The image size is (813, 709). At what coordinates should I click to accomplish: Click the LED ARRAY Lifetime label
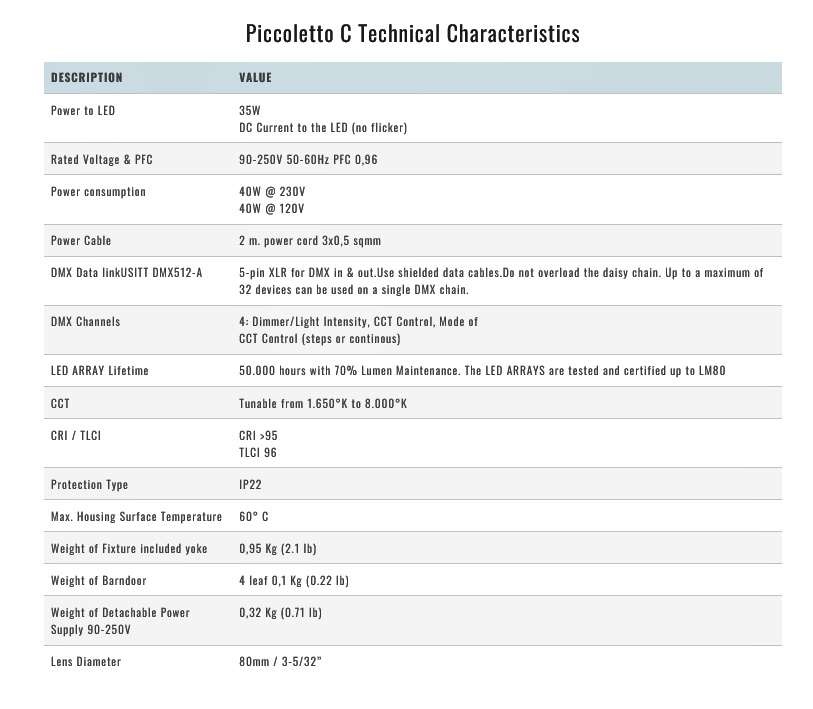pyautogui.click(x=99, y=370)
